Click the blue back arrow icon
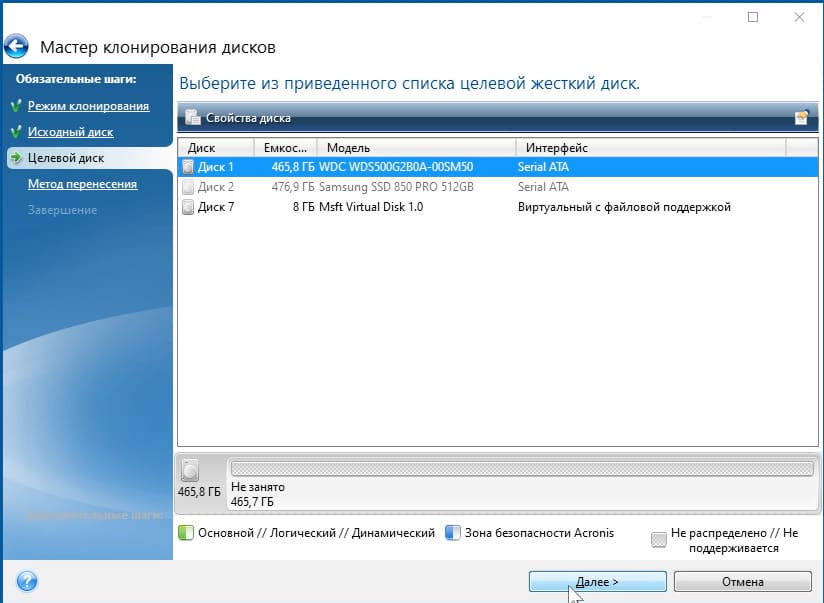 coord(16,46)
